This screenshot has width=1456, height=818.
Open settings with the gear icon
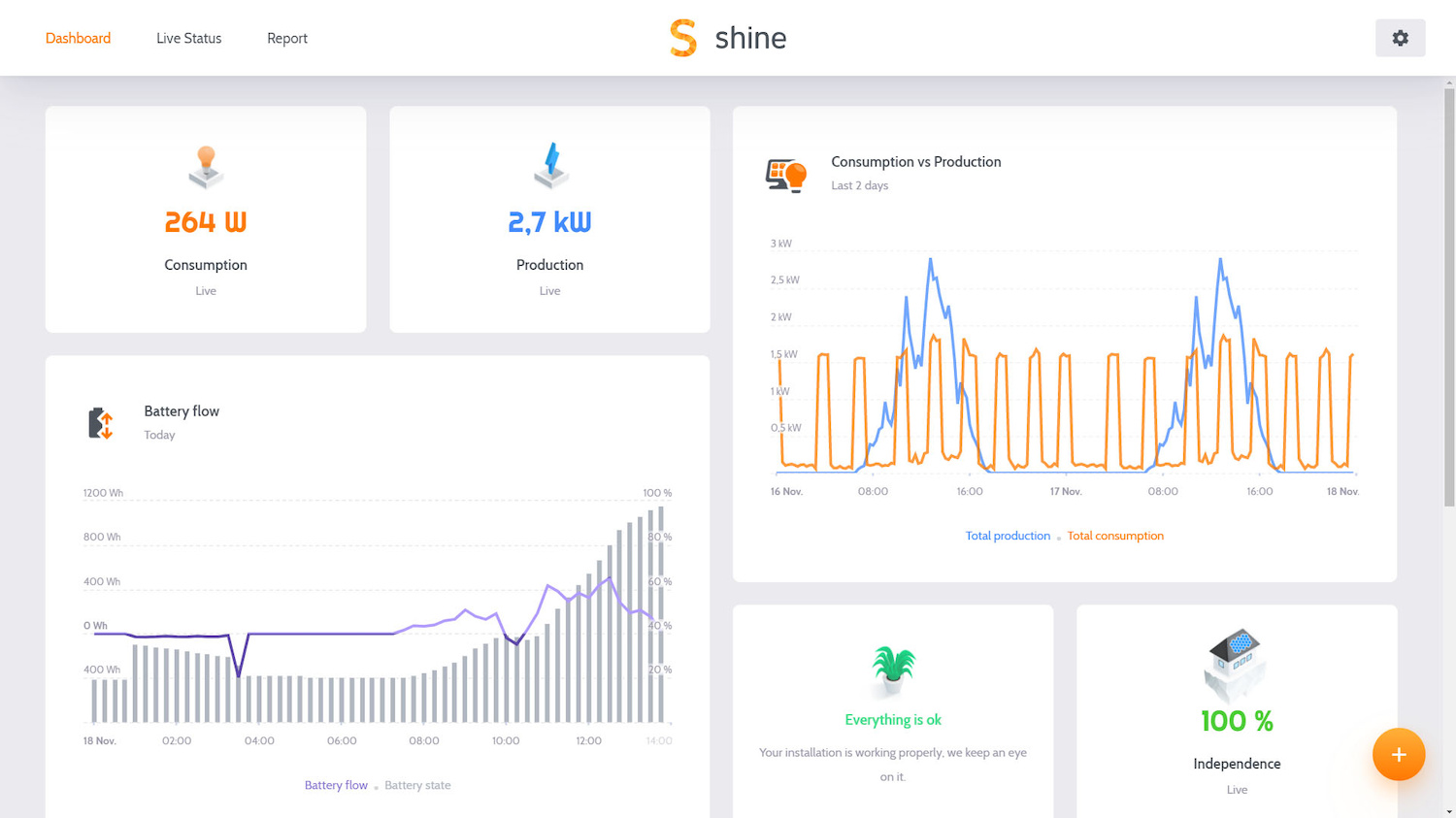click(x=1400, y=38)
